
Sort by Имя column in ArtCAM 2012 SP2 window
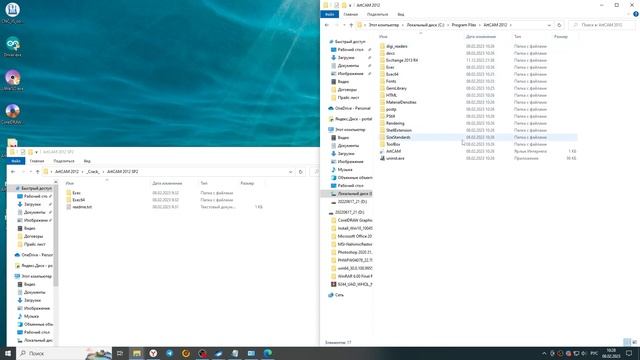click(70, 183)
